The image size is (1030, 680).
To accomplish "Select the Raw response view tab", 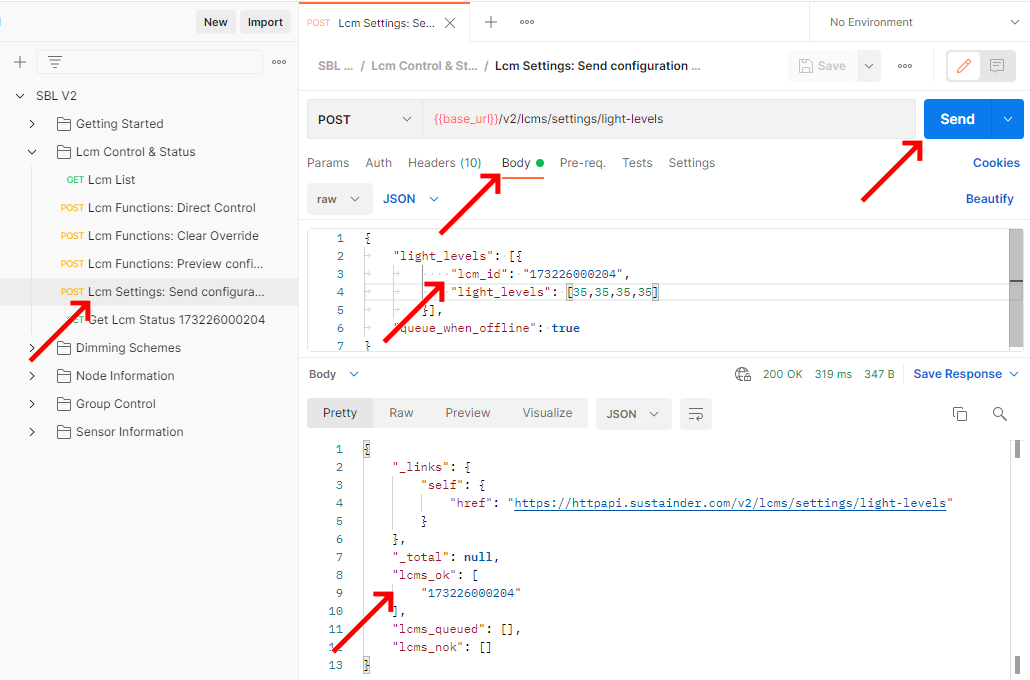I will (401, 413).
